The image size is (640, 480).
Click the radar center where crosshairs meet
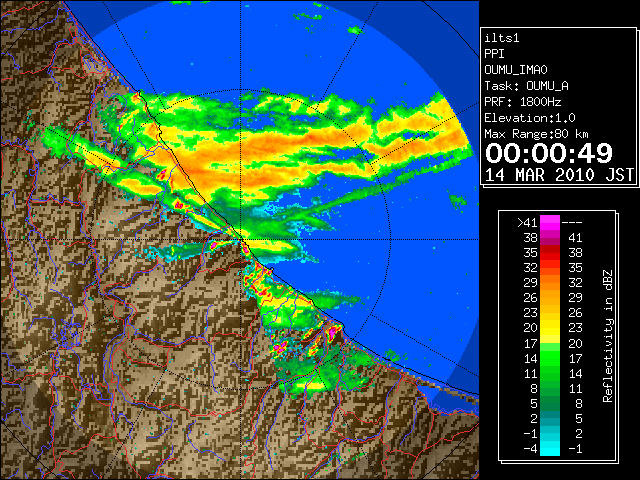click(241, 240)
